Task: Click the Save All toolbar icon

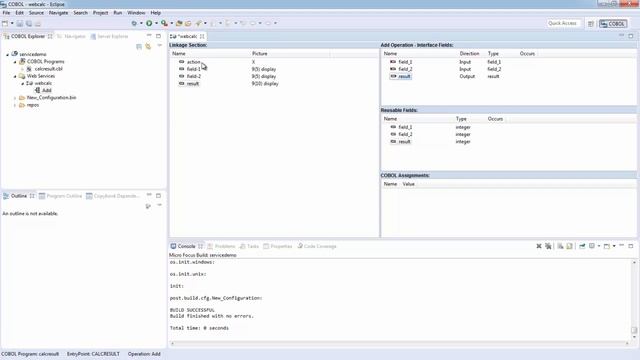Action: [x=29, y=23]
